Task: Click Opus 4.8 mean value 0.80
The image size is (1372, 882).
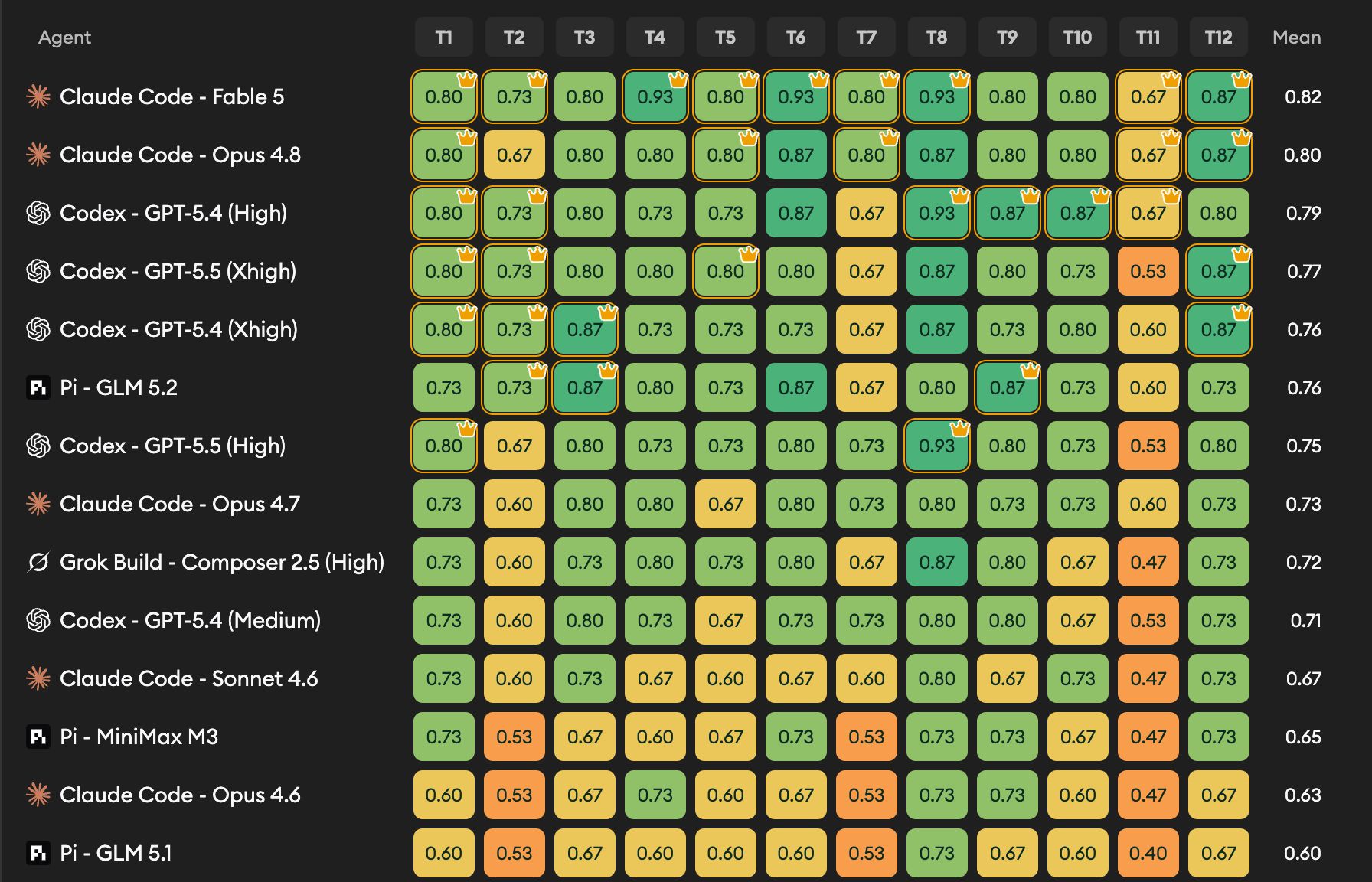Action: coord(1302,155)
